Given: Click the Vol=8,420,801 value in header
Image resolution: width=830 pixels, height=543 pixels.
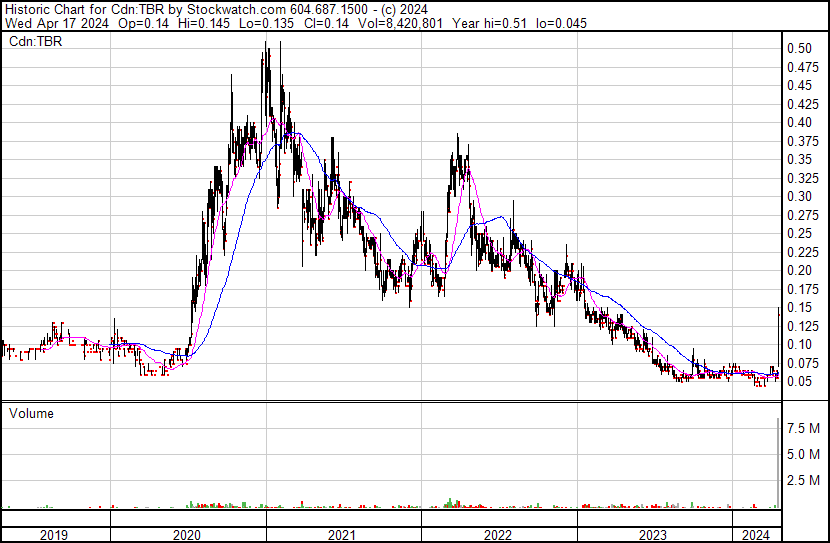Looking at the screenshot, I should 400,23.
